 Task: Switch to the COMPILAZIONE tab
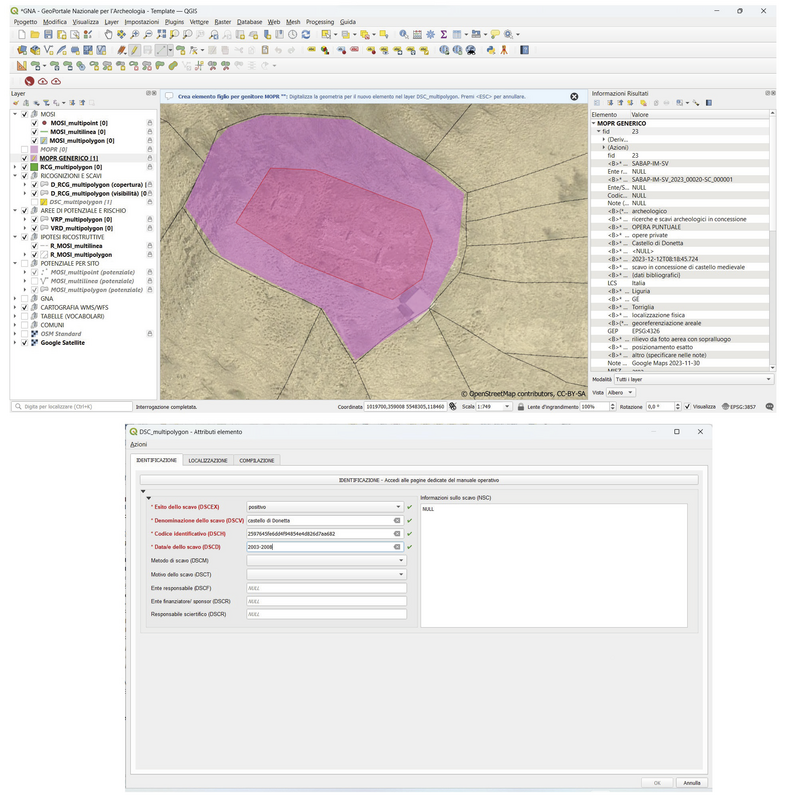tap(257, 461)
